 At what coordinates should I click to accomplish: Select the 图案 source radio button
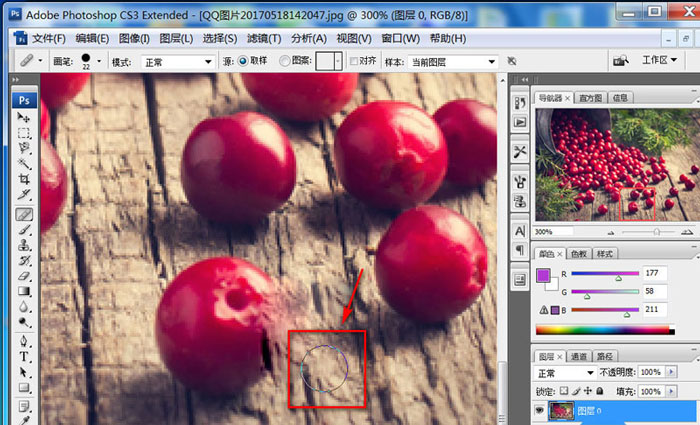284,61
